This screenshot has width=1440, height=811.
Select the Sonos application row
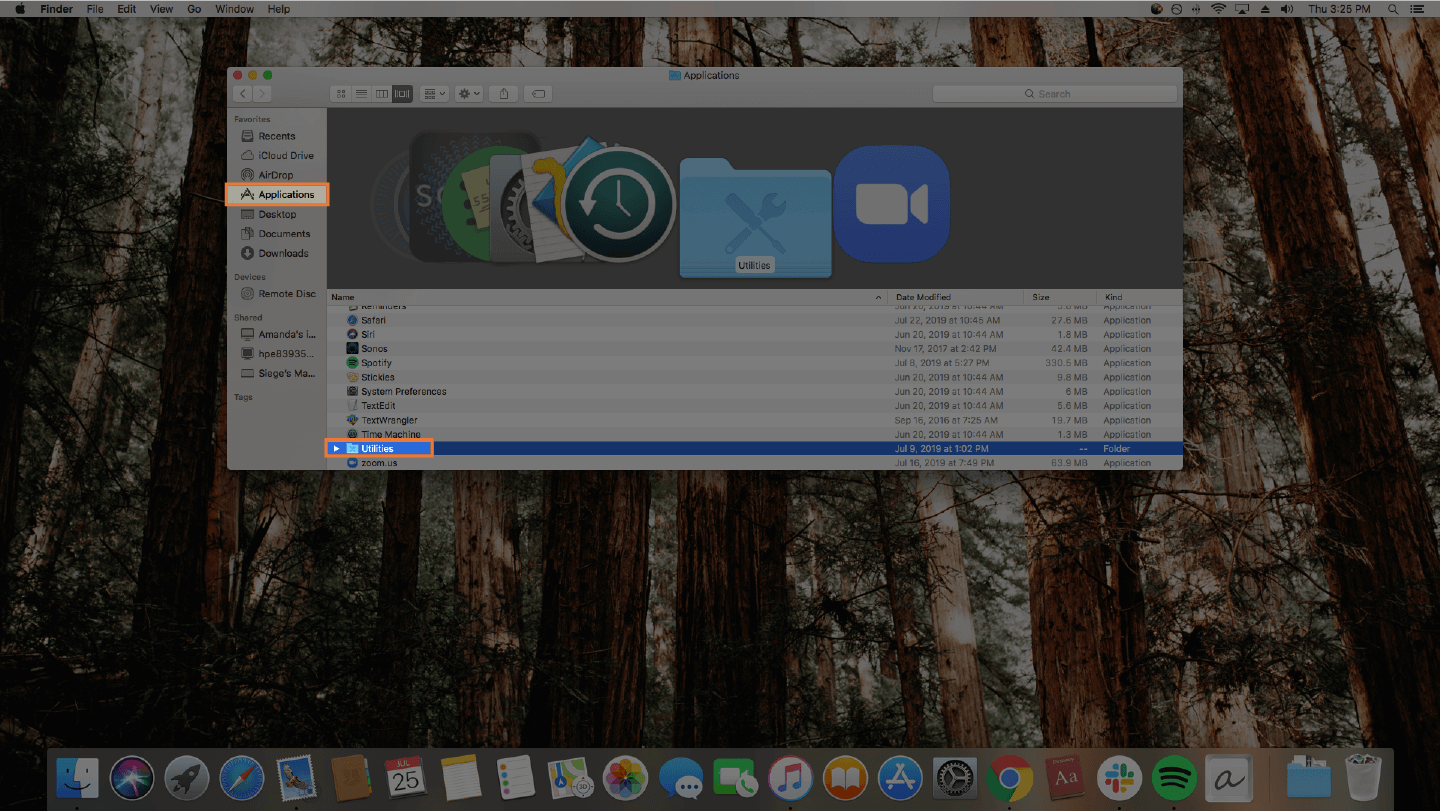pos(755,349)
